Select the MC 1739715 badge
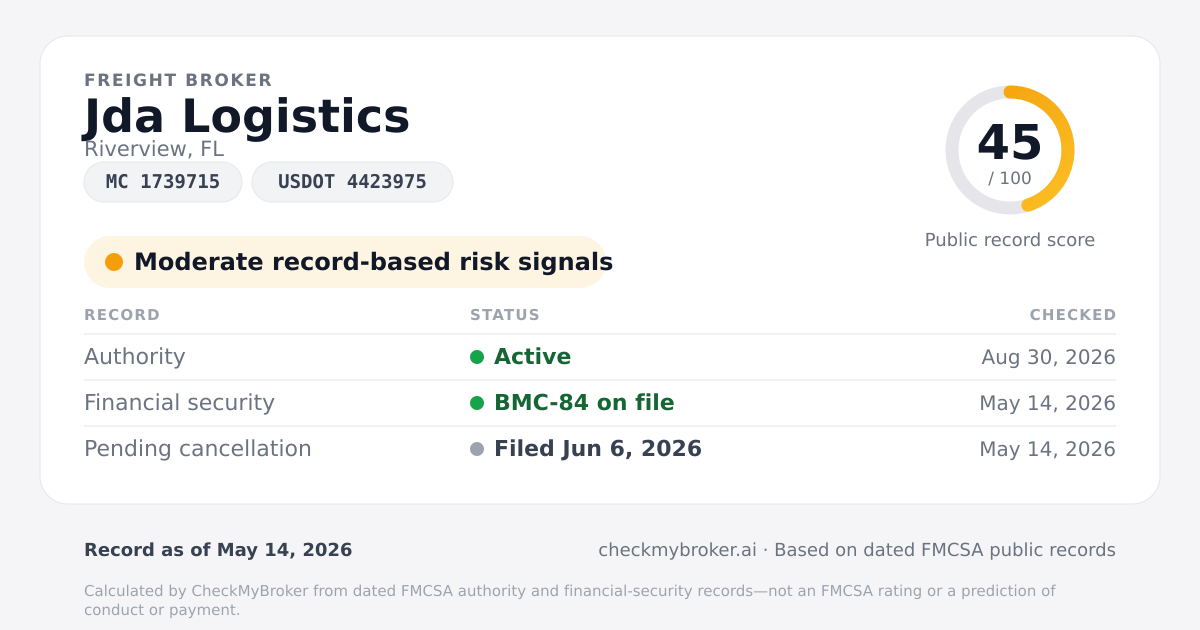Image resolution: width=1200 pixels, height=630 pixels. pos(163,182)
